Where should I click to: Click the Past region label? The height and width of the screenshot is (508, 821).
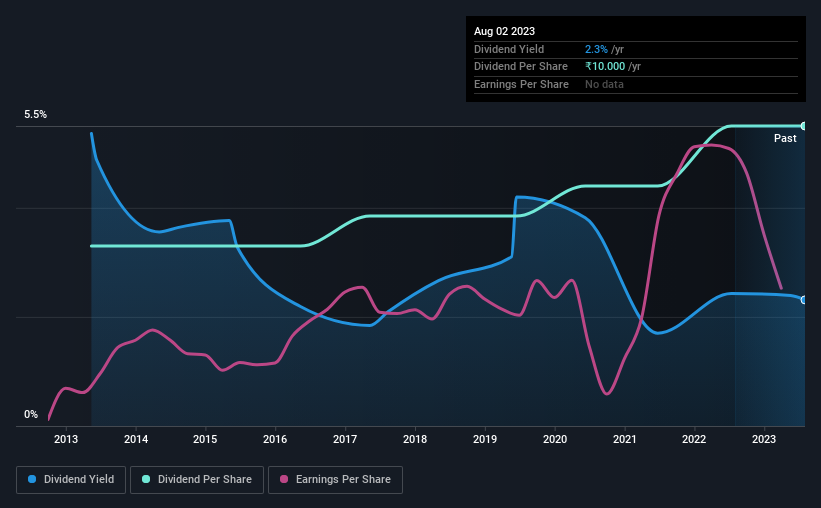785,138
